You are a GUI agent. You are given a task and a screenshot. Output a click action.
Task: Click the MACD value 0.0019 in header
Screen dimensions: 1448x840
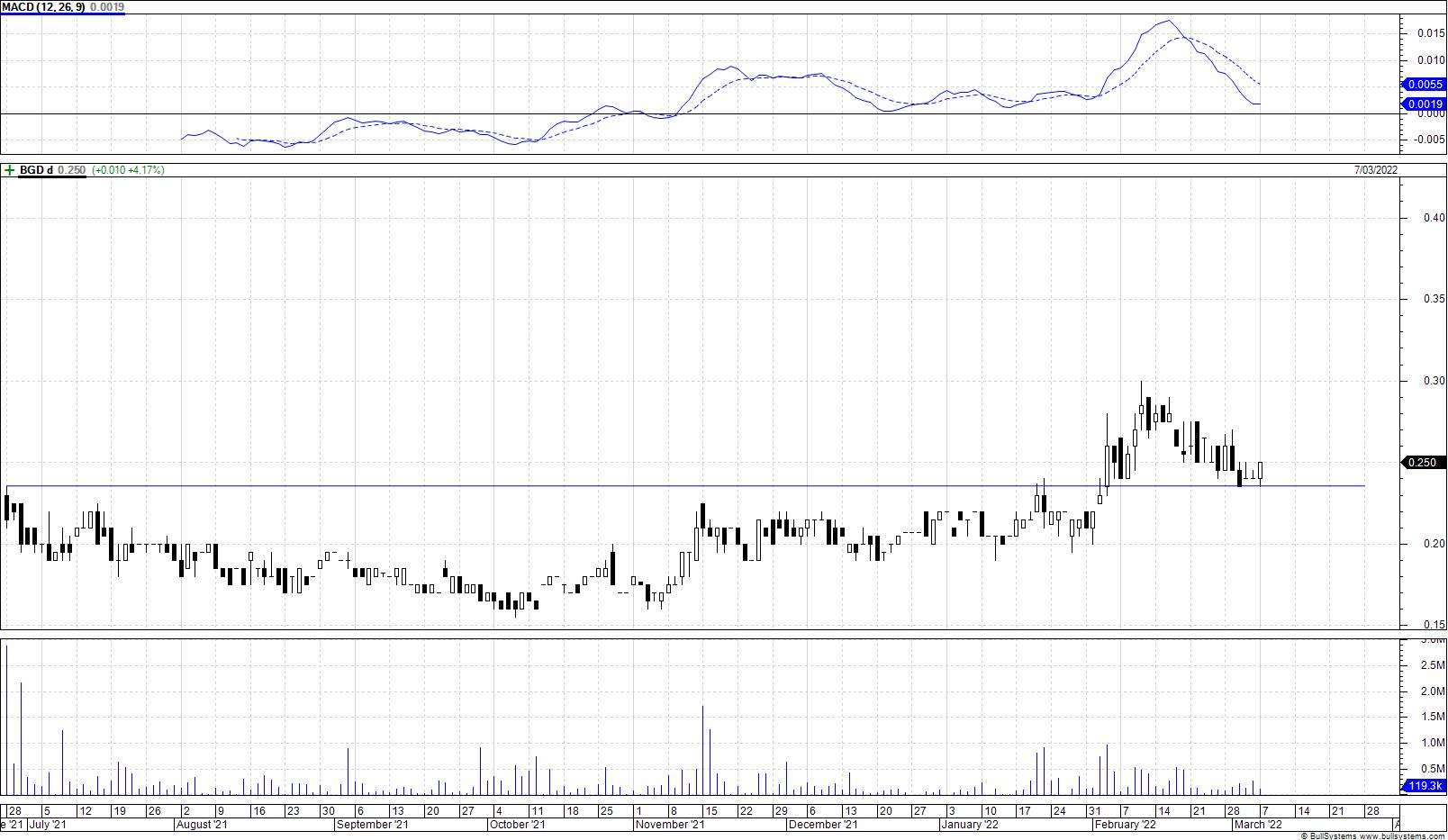coord(109,7)
